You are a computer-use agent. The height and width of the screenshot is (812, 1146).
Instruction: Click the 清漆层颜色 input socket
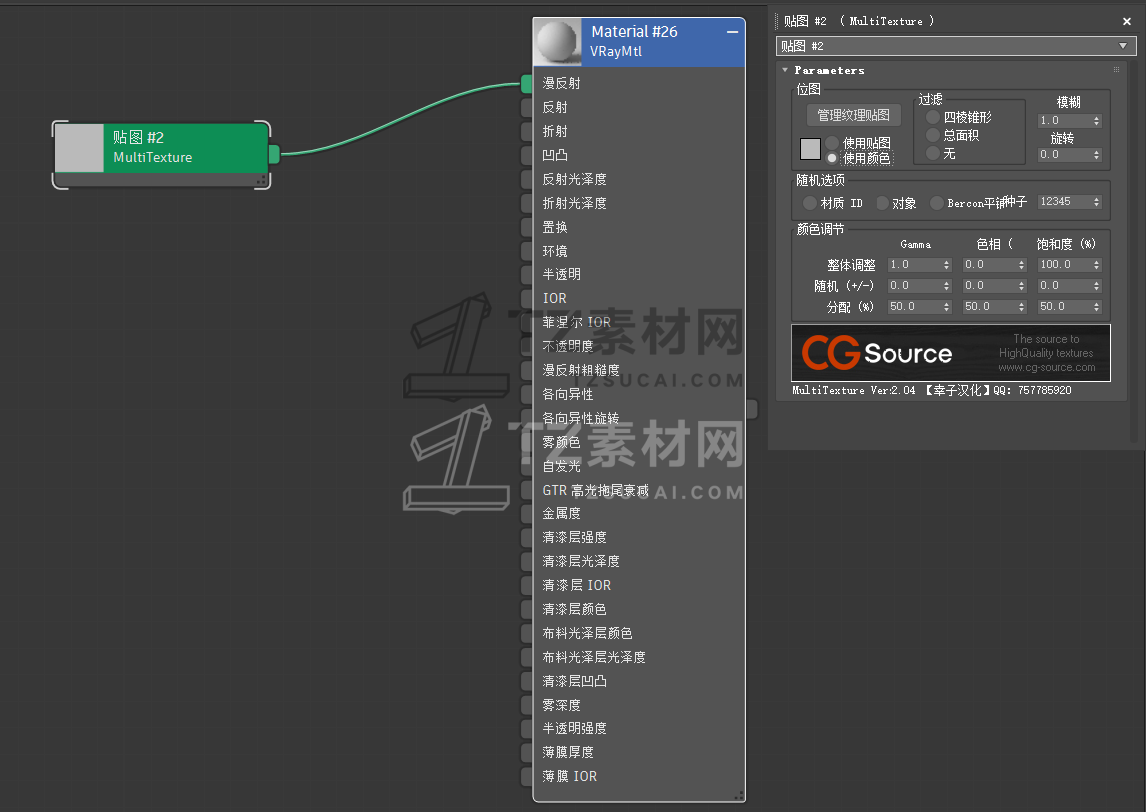526,610
